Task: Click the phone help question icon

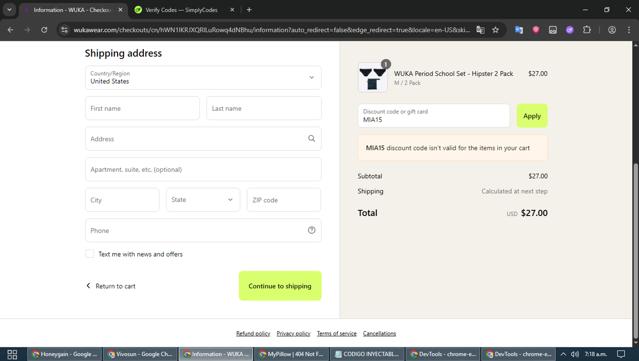Action: coord(311,230)
